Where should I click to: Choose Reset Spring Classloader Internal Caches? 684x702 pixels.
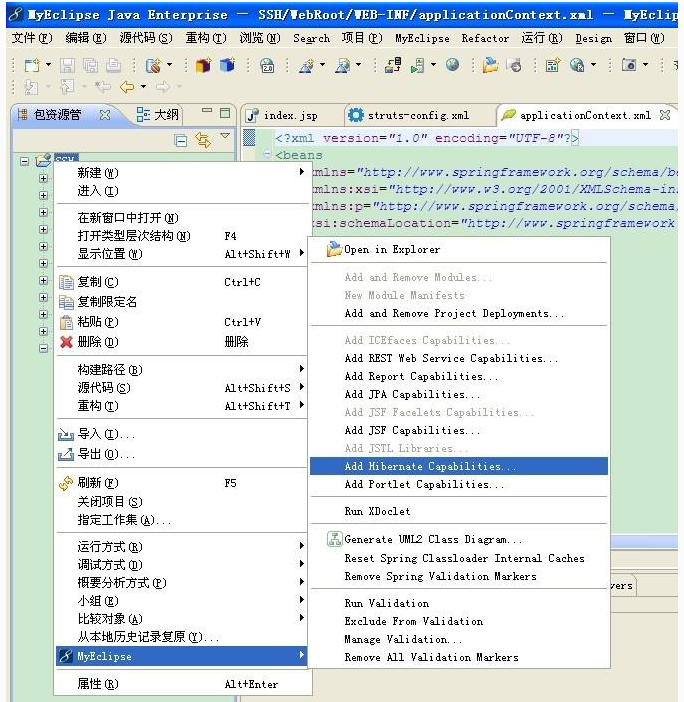pyautogui.click(x=459, y=558)
